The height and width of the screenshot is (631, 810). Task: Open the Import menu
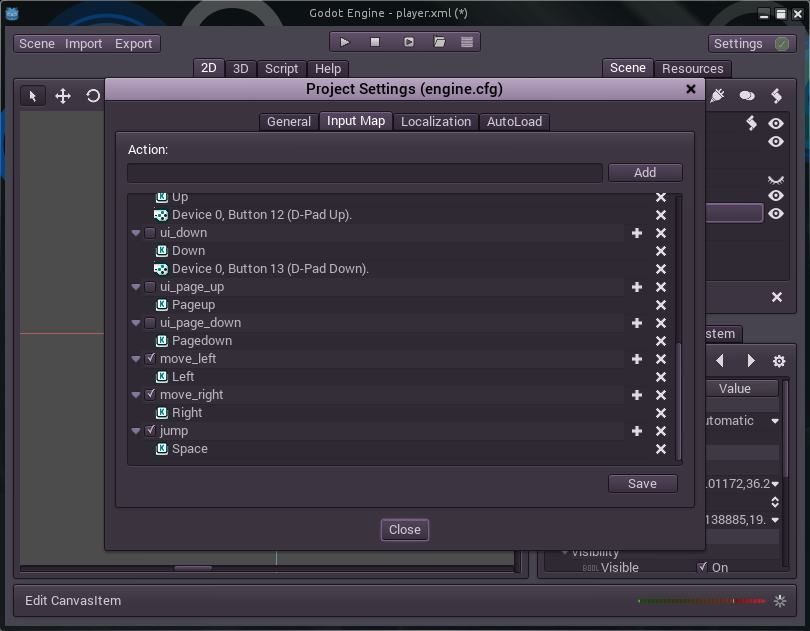pyautogui.click(x=83, y=44)
